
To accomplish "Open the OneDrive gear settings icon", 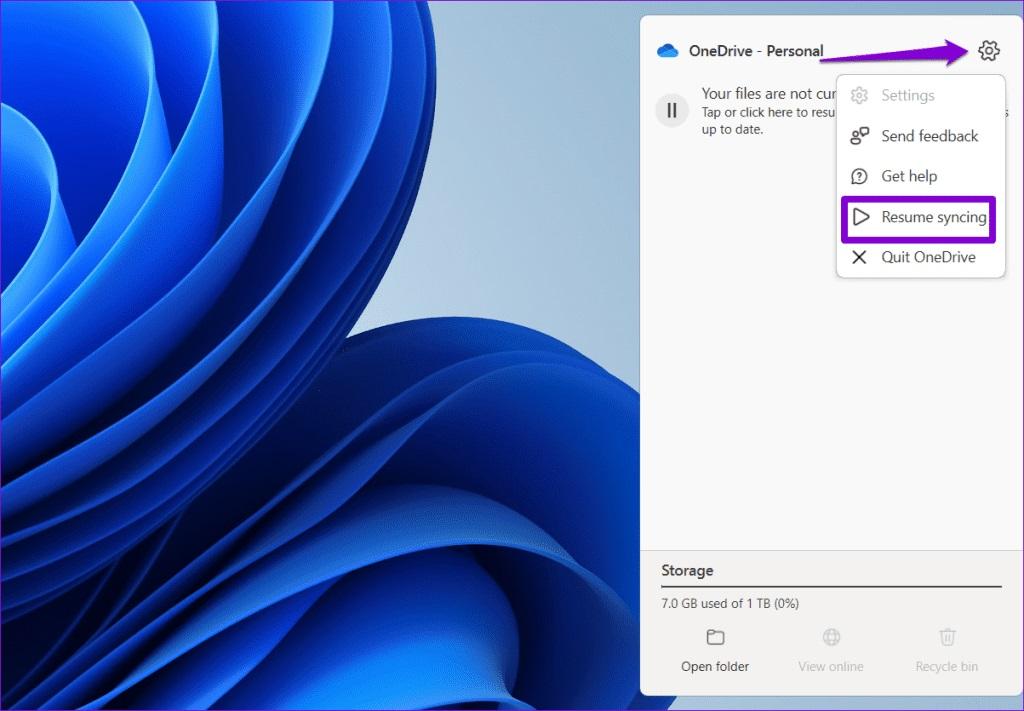I will coord(988,50).
